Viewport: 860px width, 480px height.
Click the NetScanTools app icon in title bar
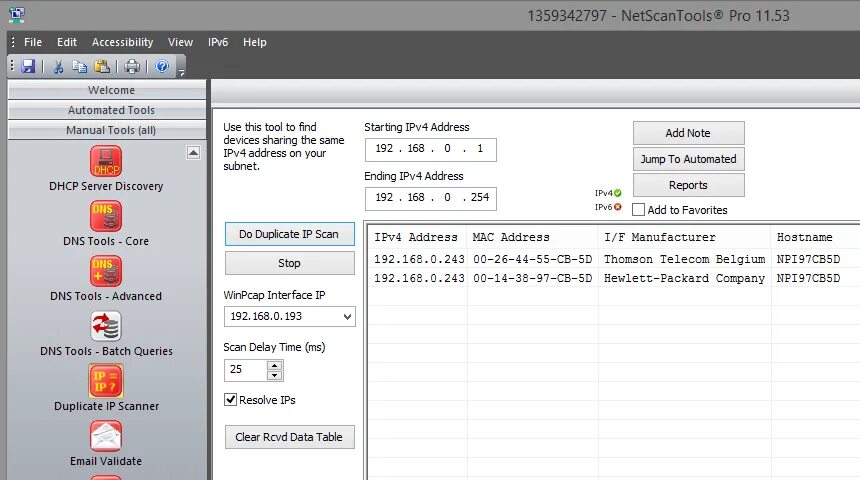pyautogui.click(x=16, y=15)
